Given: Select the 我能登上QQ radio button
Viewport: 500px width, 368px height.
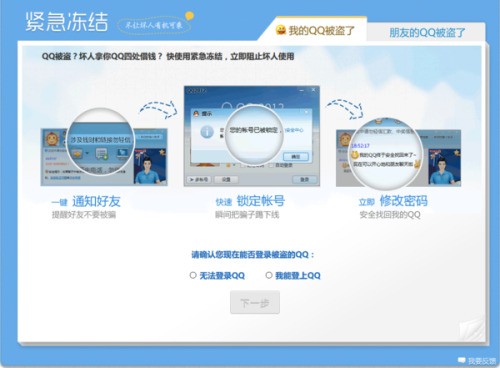Looking at the screenshot, I should click(269, 275).
